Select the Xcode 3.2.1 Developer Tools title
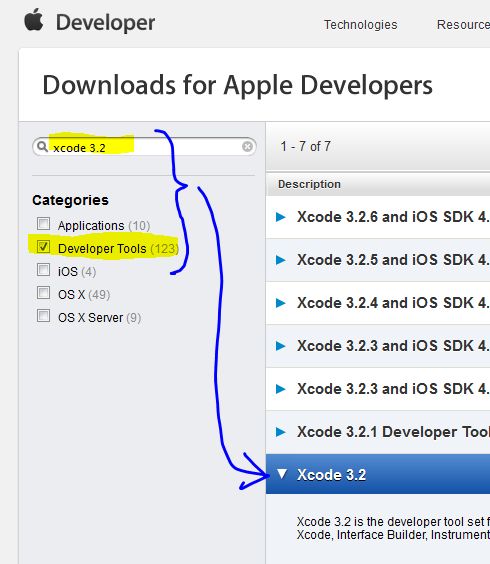 tap(393, 432)
